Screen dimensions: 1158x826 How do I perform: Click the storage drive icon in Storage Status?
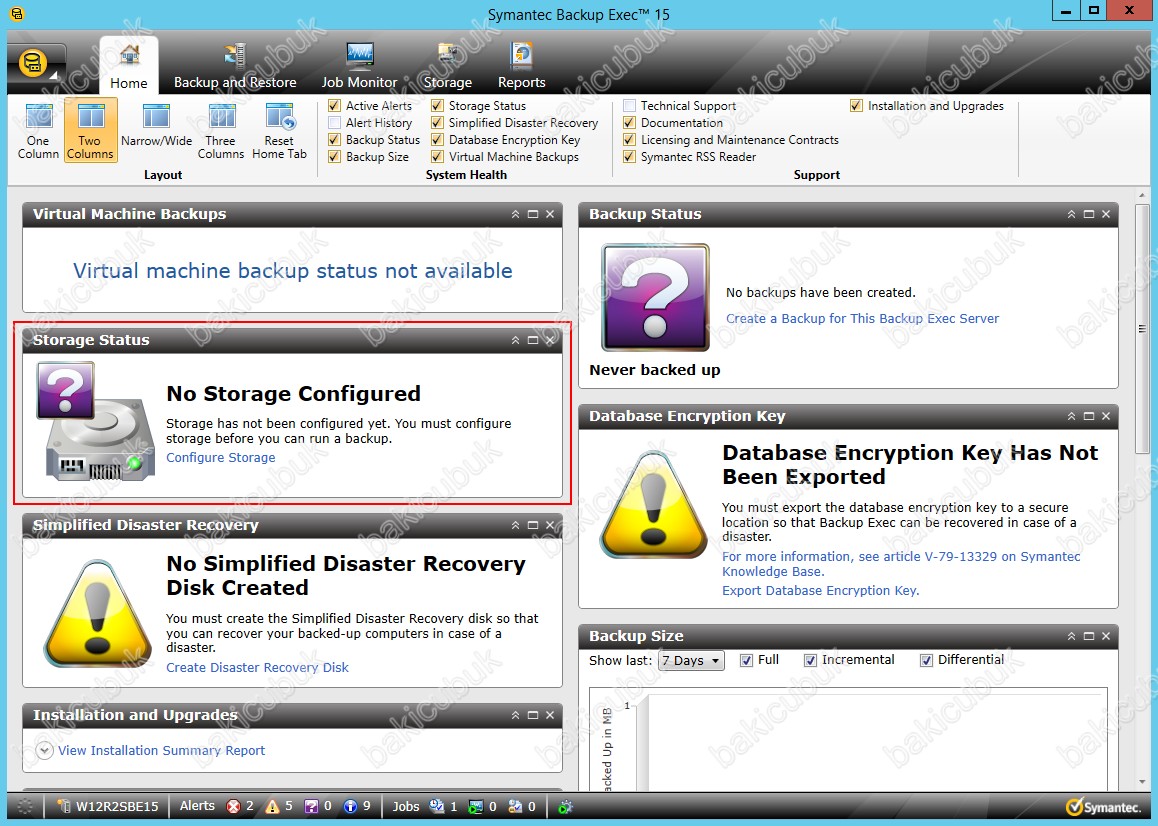(x=95, y=421)
